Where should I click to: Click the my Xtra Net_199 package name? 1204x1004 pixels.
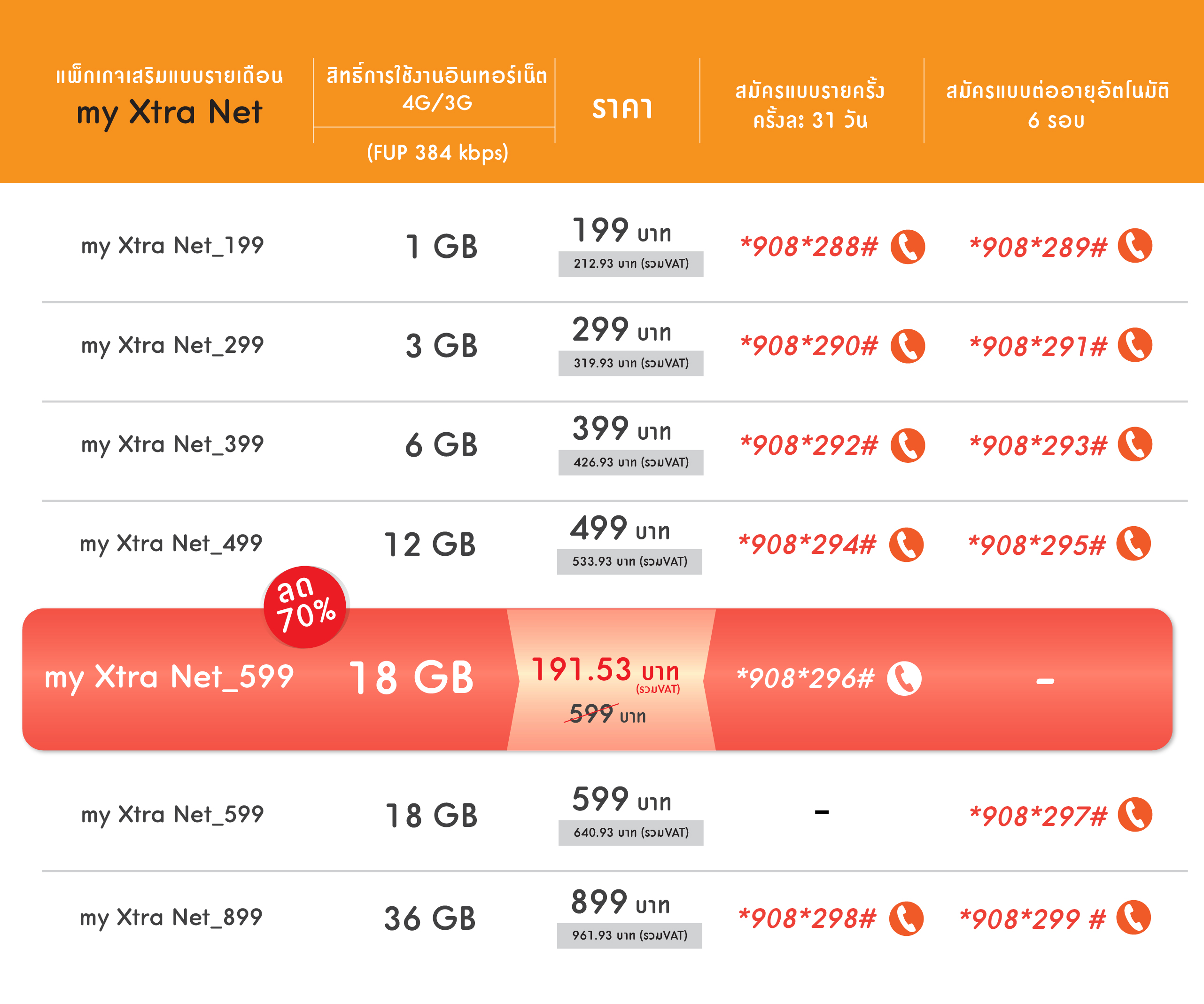click(x=172, y=246)
